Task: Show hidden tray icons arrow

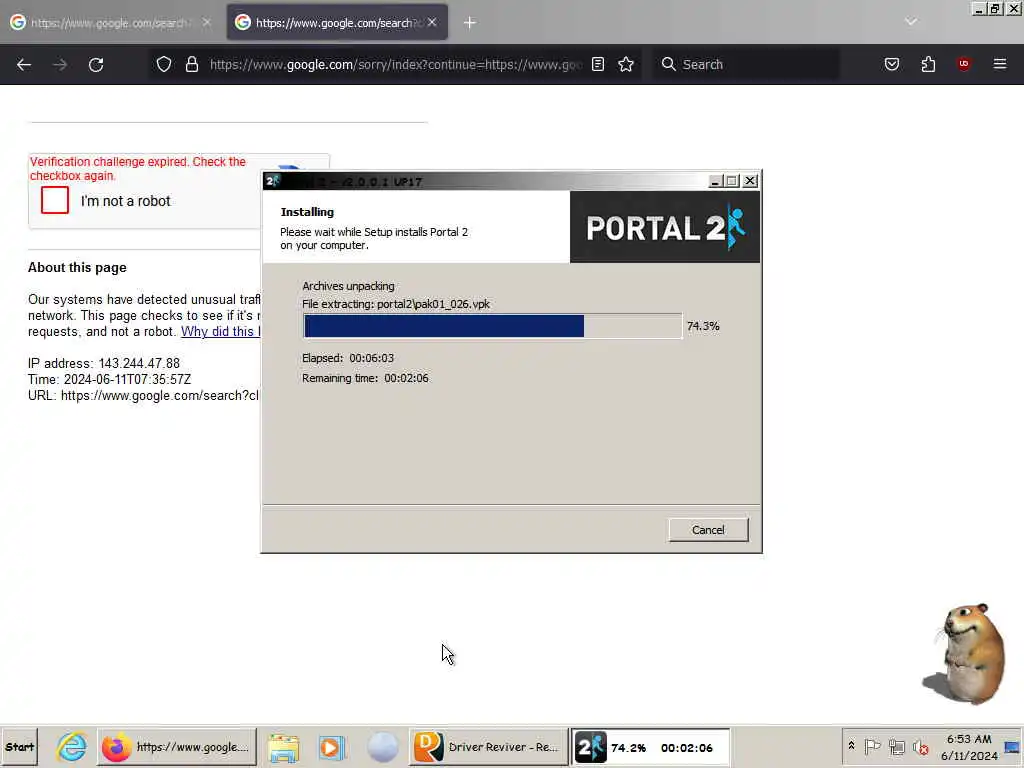Action: 852,745
